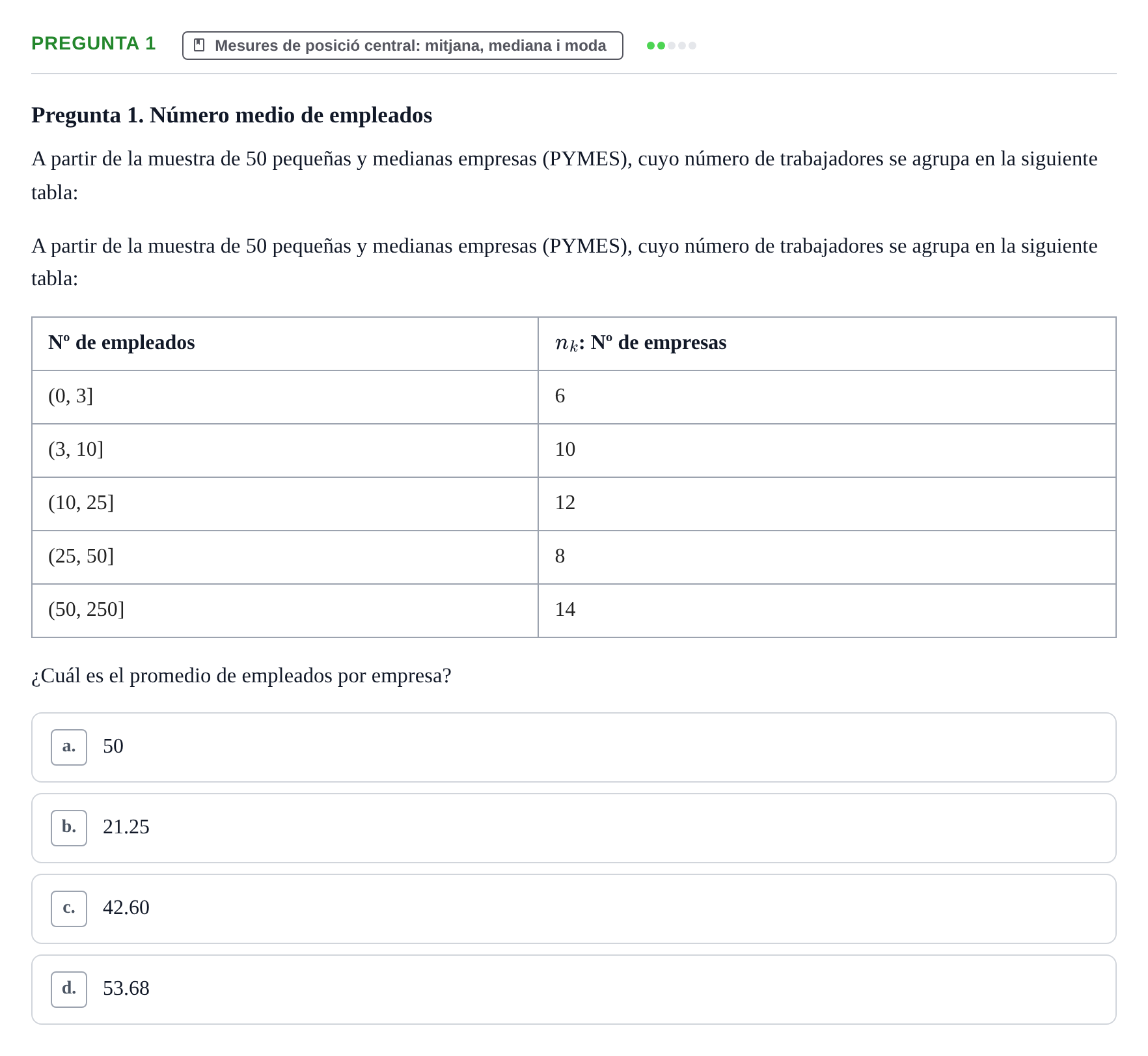
Task: Select answer option a. 50
Action: pyautogui.click(x=573, y=747)
